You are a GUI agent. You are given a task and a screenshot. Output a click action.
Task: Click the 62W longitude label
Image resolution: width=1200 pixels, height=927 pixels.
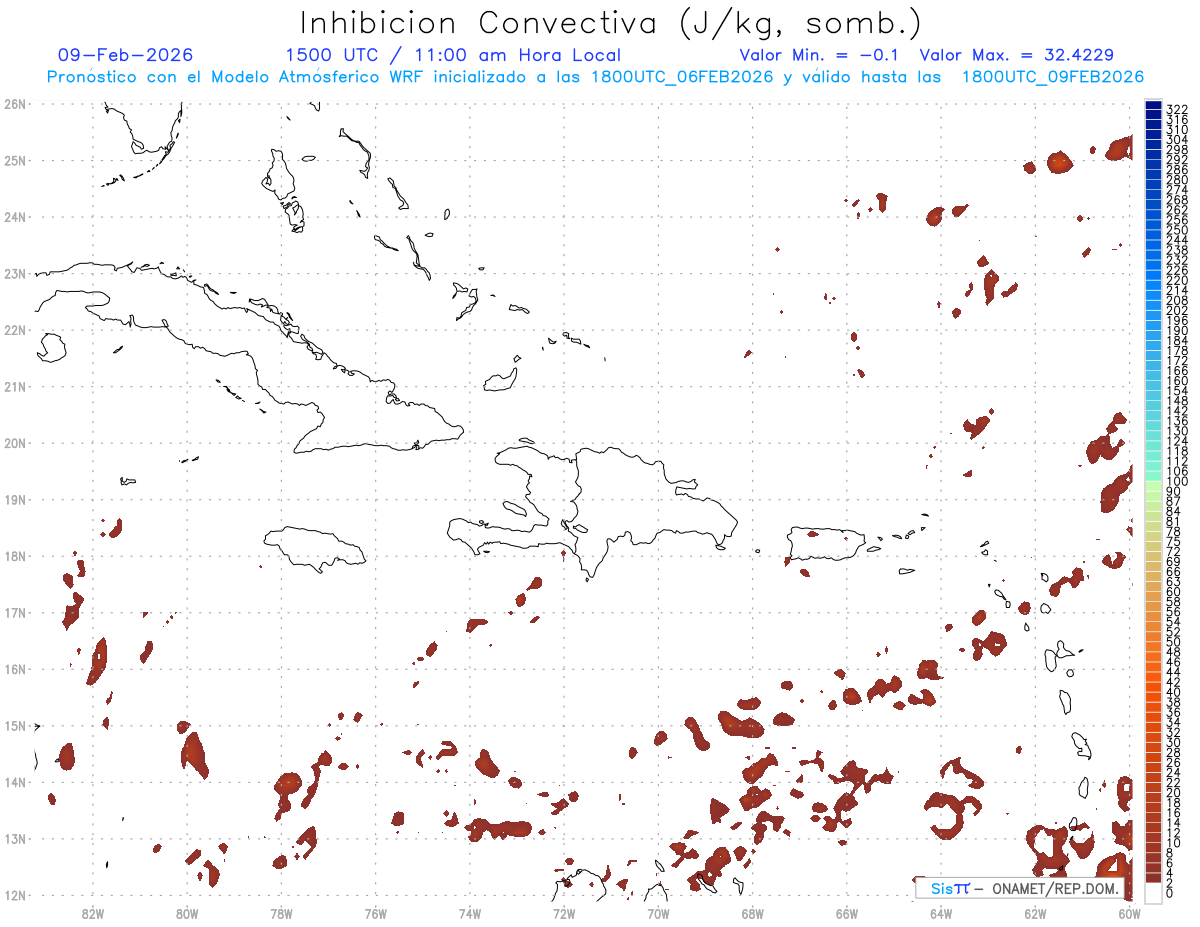(x=1036, y=912)
